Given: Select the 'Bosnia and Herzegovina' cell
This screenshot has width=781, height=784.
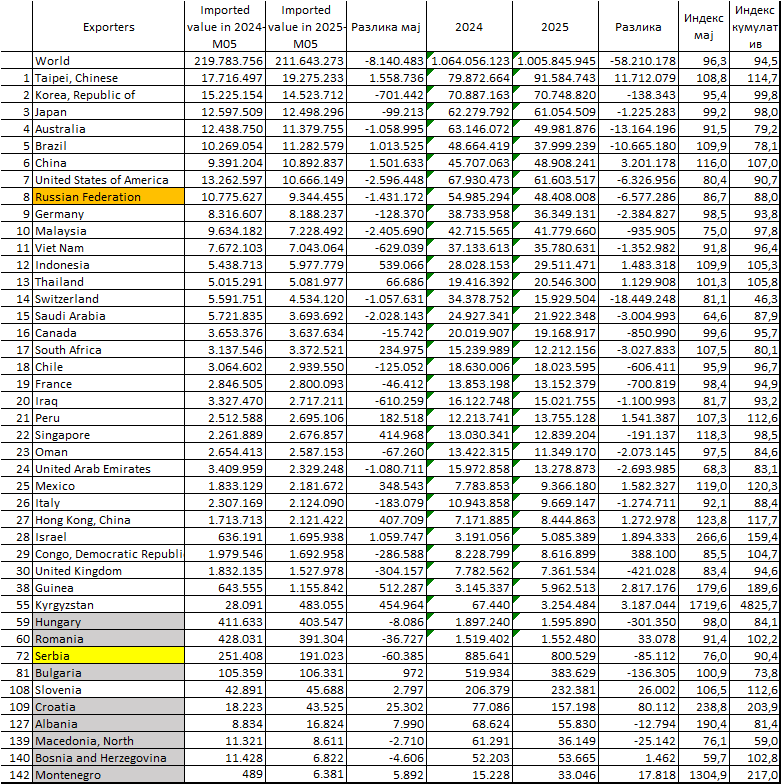Looking at the screenshot, I should (108, 758).
